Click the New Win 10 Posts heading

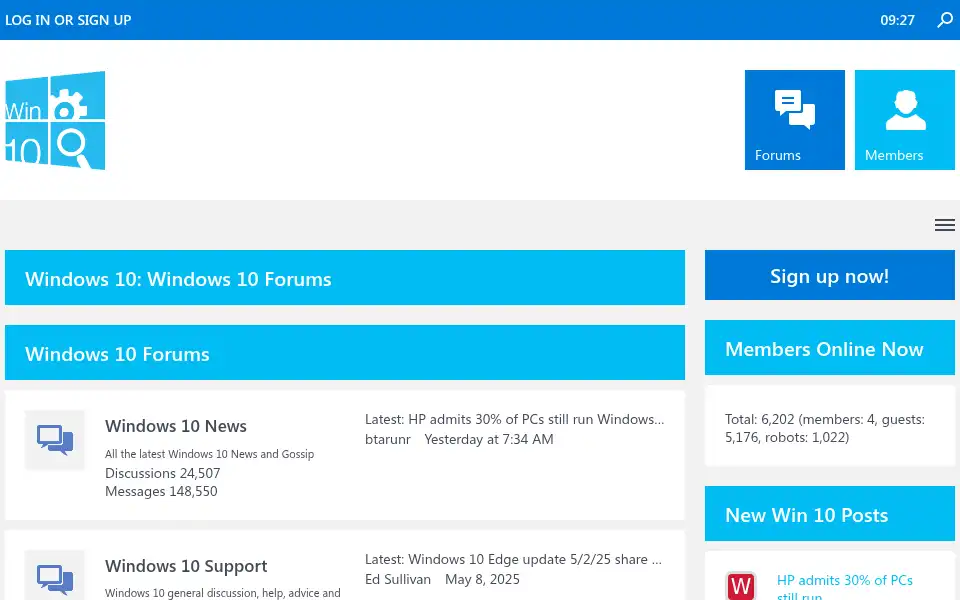(830, 514)
